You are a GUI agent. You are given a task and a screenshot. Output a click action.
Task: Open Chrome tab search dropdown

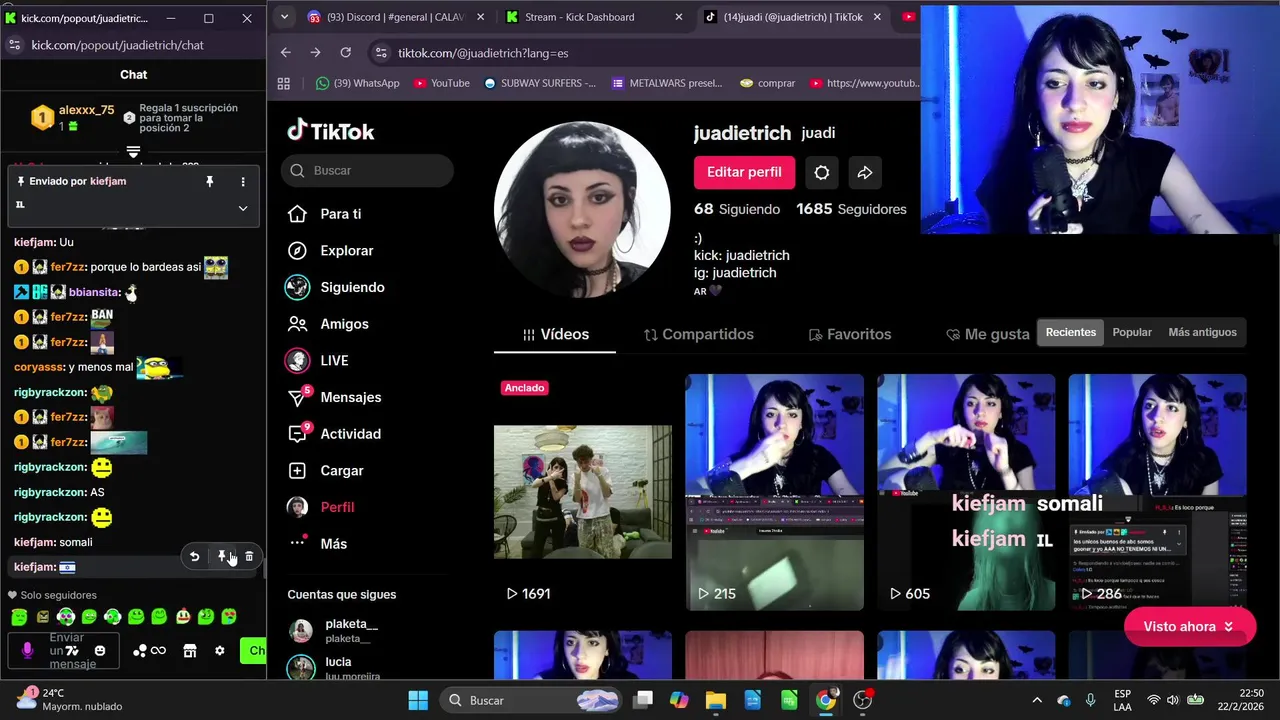(x=284, y=17)
